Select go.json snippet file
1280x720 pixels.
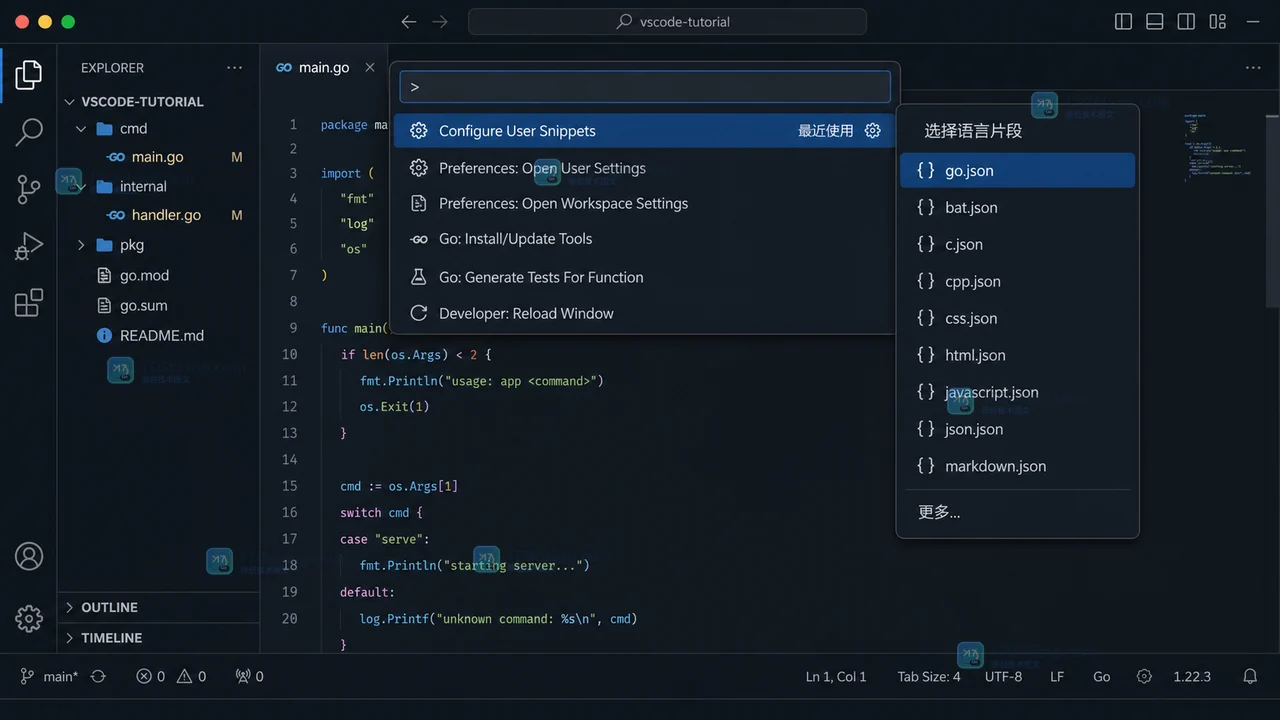[x=1017, y=170]
